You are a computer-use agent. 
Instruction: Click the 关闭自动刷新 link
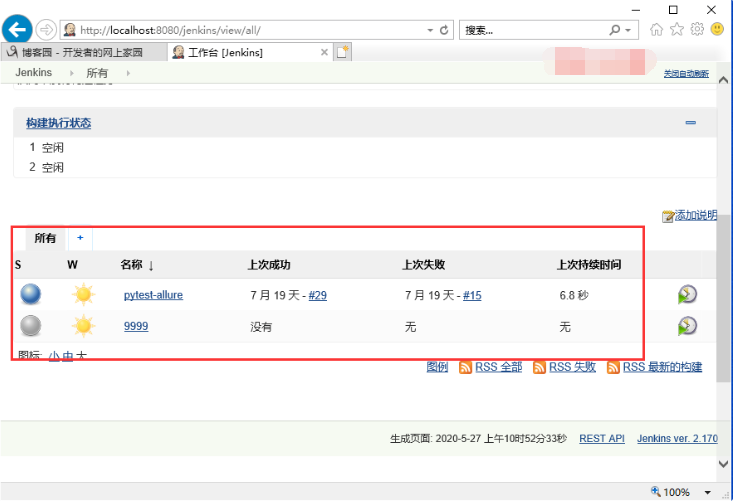[686, 73]
